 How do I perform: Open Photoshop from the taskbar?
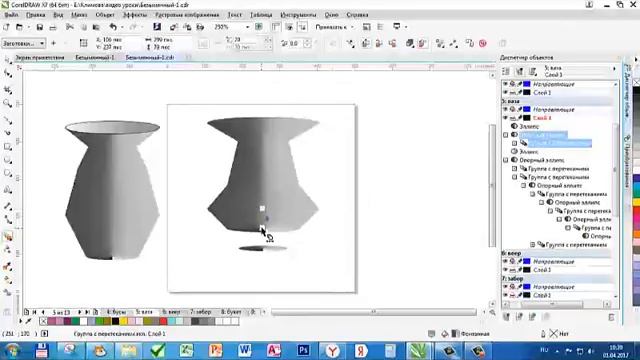point(302,351)
